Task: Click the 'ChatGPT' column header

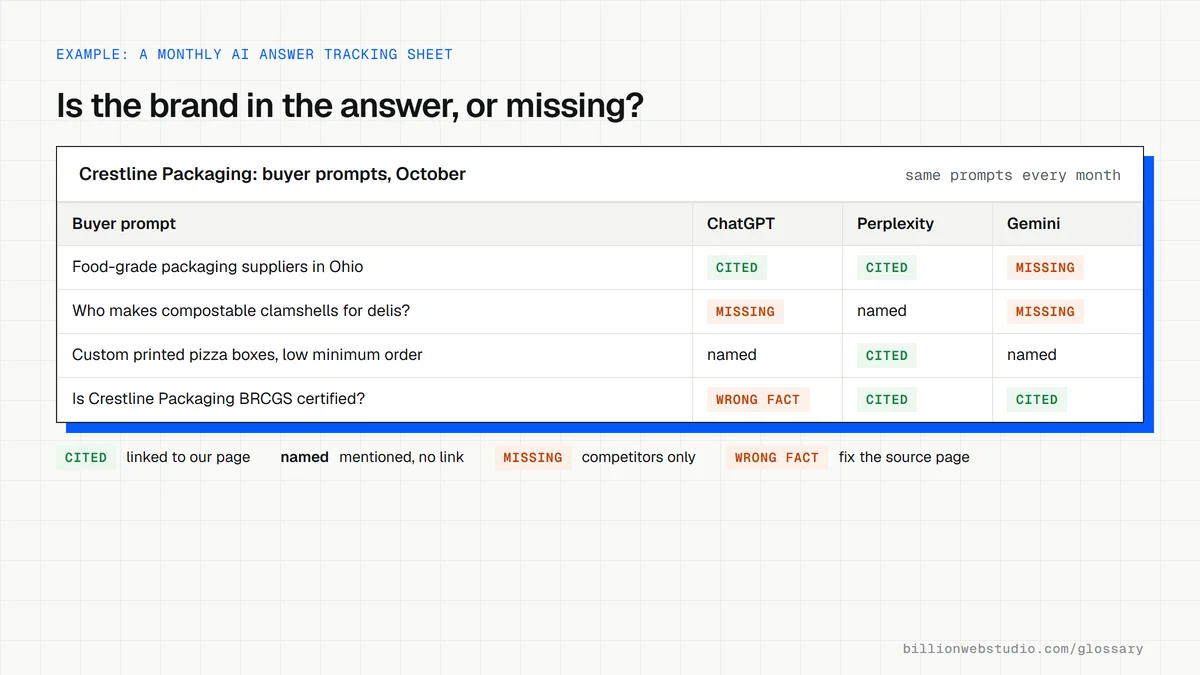Action: pos(741,224)
